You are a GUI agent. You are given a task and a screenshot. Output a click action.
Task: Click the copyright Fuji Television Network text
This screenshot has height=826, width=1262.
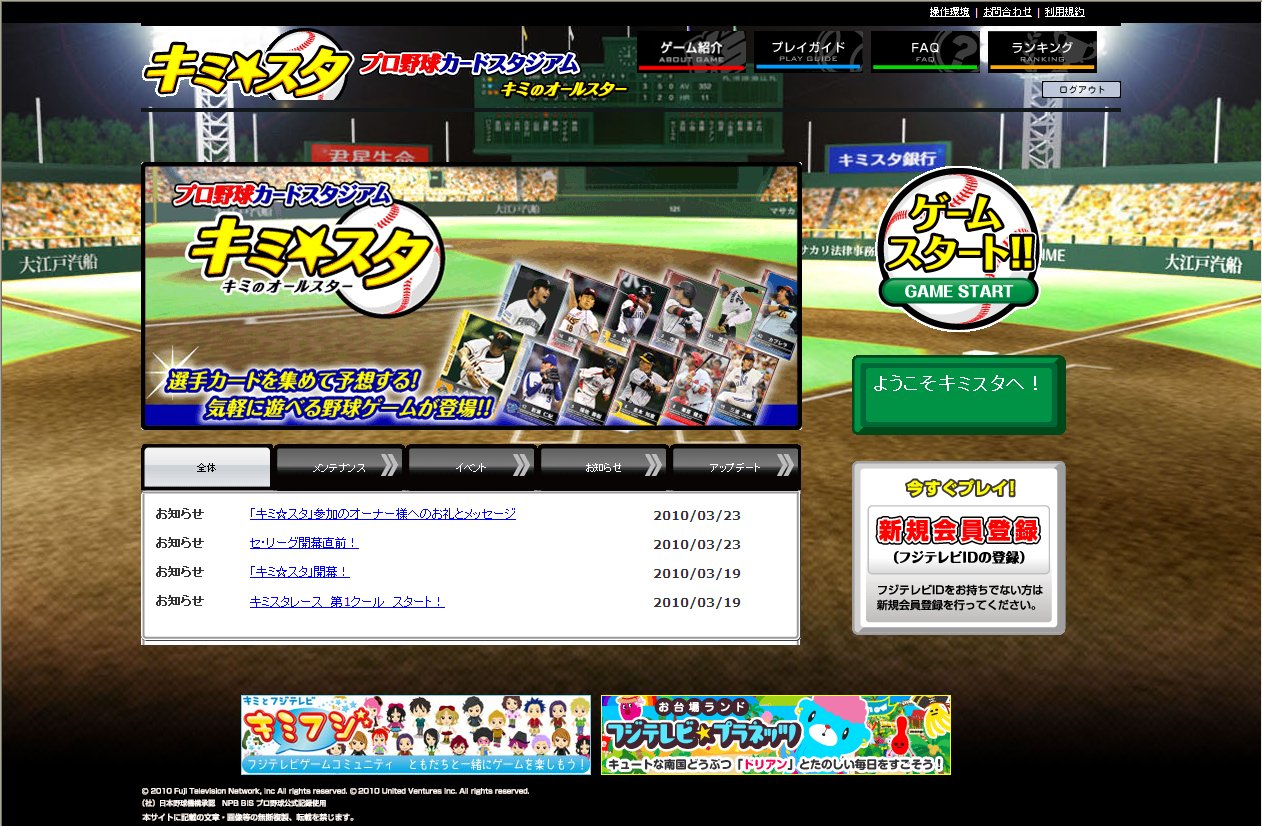[335, 791]
